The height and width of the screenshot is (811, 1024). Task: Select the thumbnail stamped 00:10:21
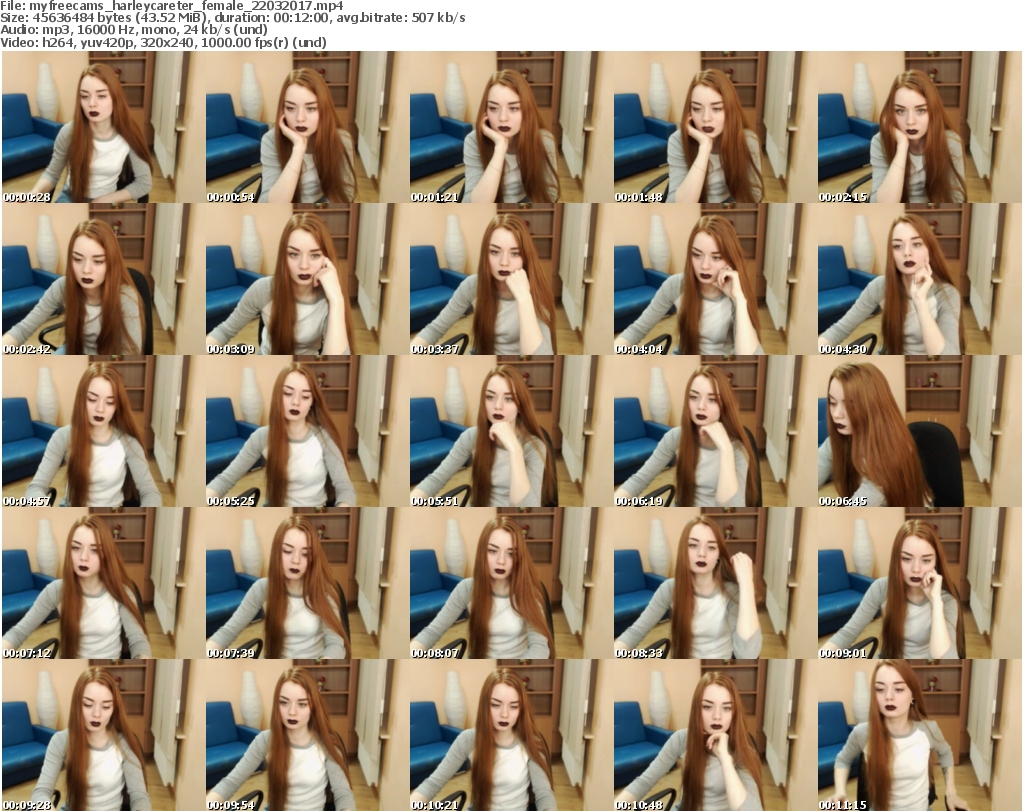click(511, 735)
